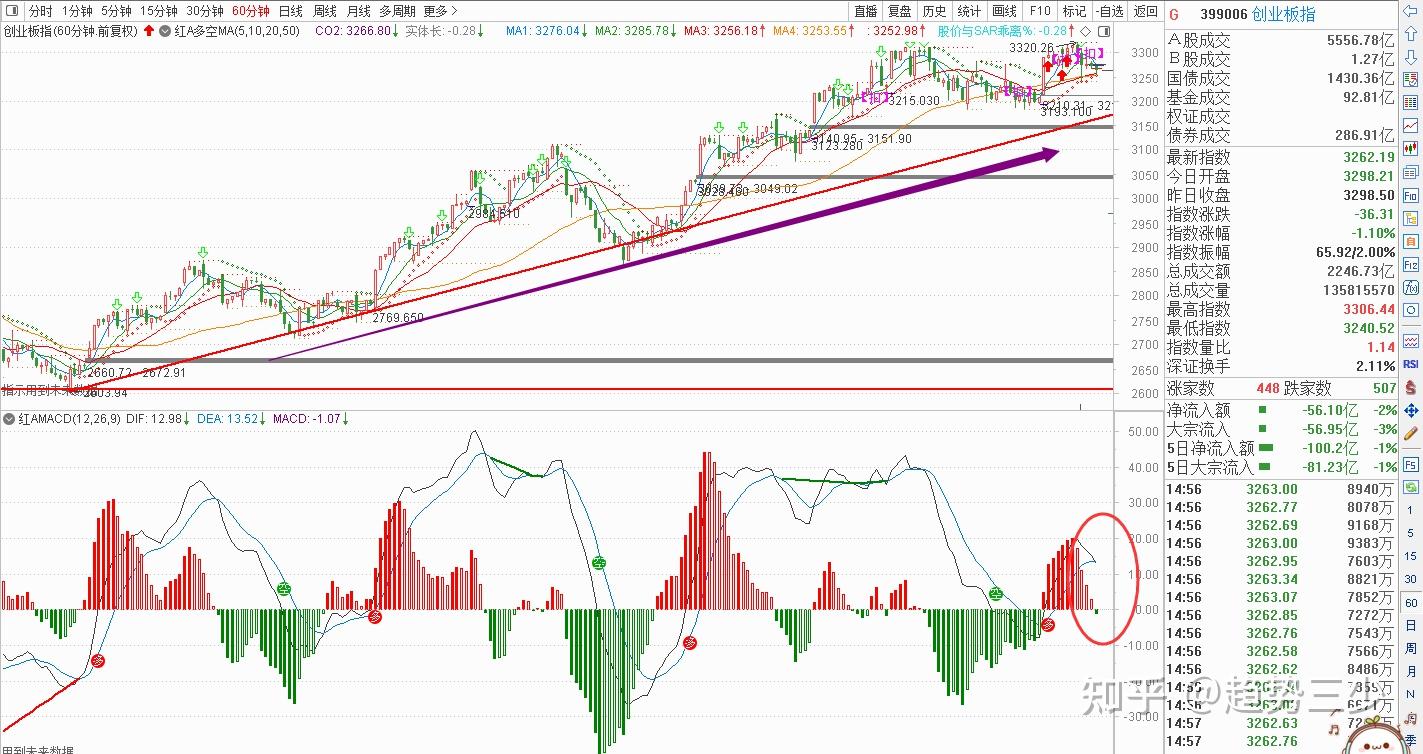Click the diamond icon in main chart header
1423x754 pixels.
[1087, 31]
